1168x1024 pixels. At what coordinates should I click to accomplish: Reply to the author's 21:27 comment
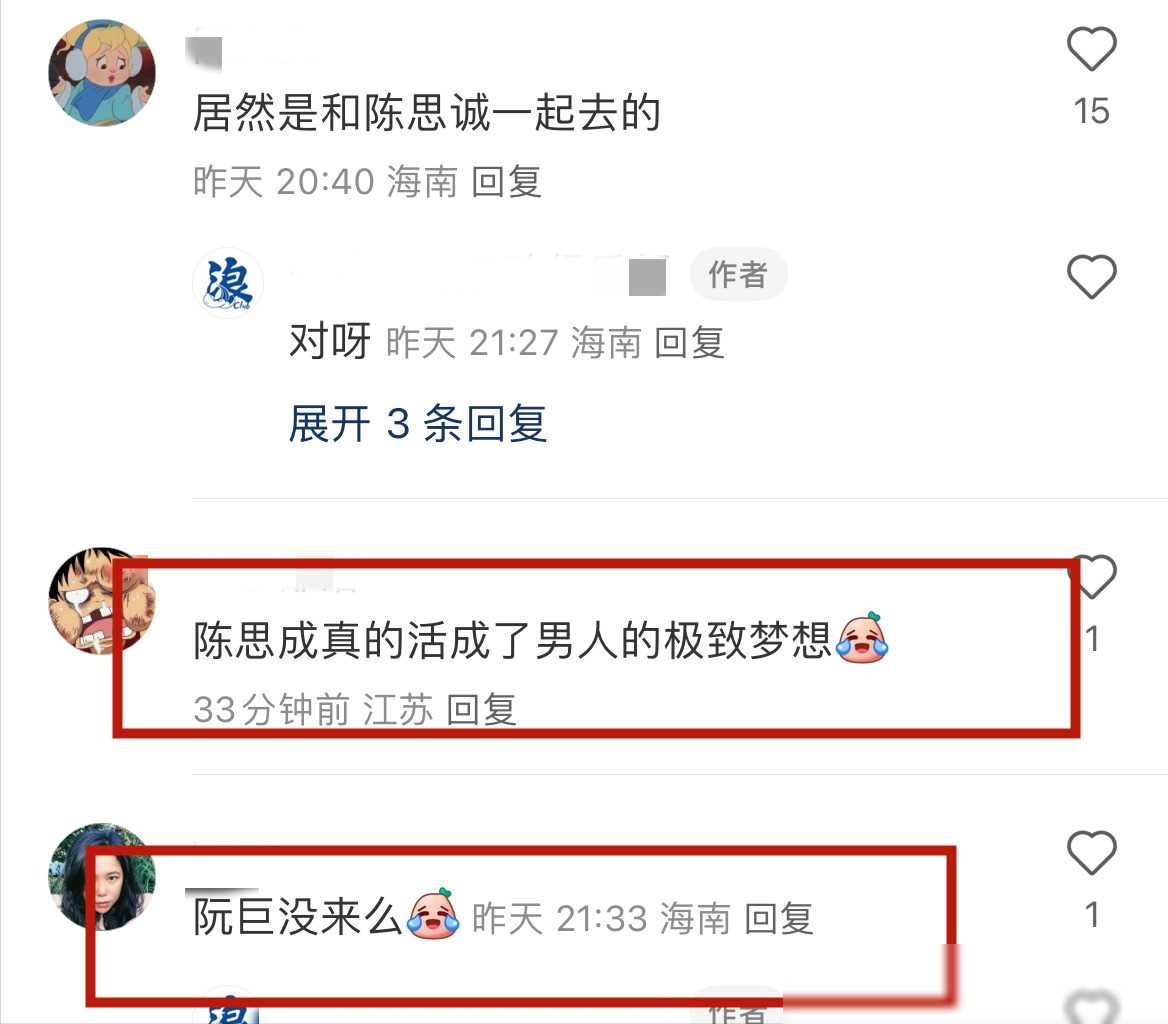coord(690,343)
